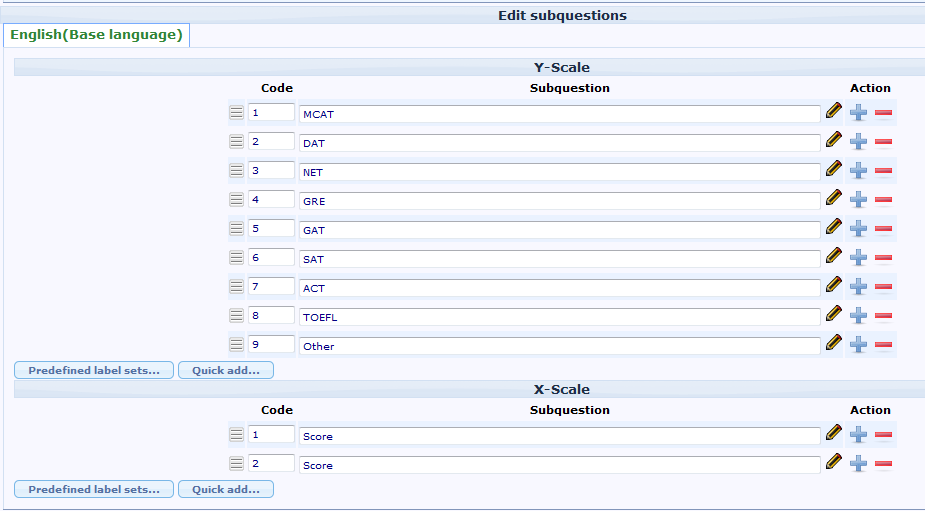Click the code field containing 5
Image resolution: width=925 pixels, height=511 pixels.
pos(271,229)
